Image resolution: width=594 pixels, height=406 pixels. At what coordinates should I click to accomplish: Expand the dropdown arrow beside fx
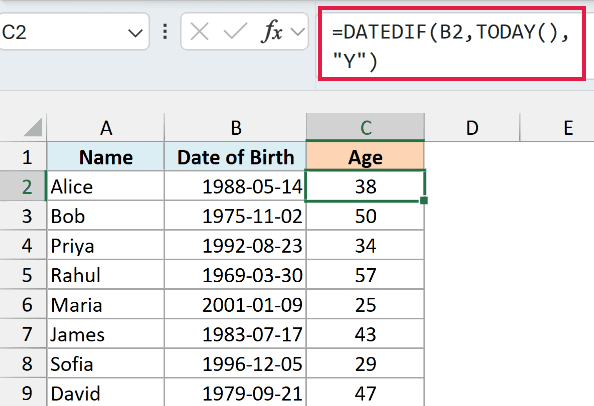(x=298, y=32)
